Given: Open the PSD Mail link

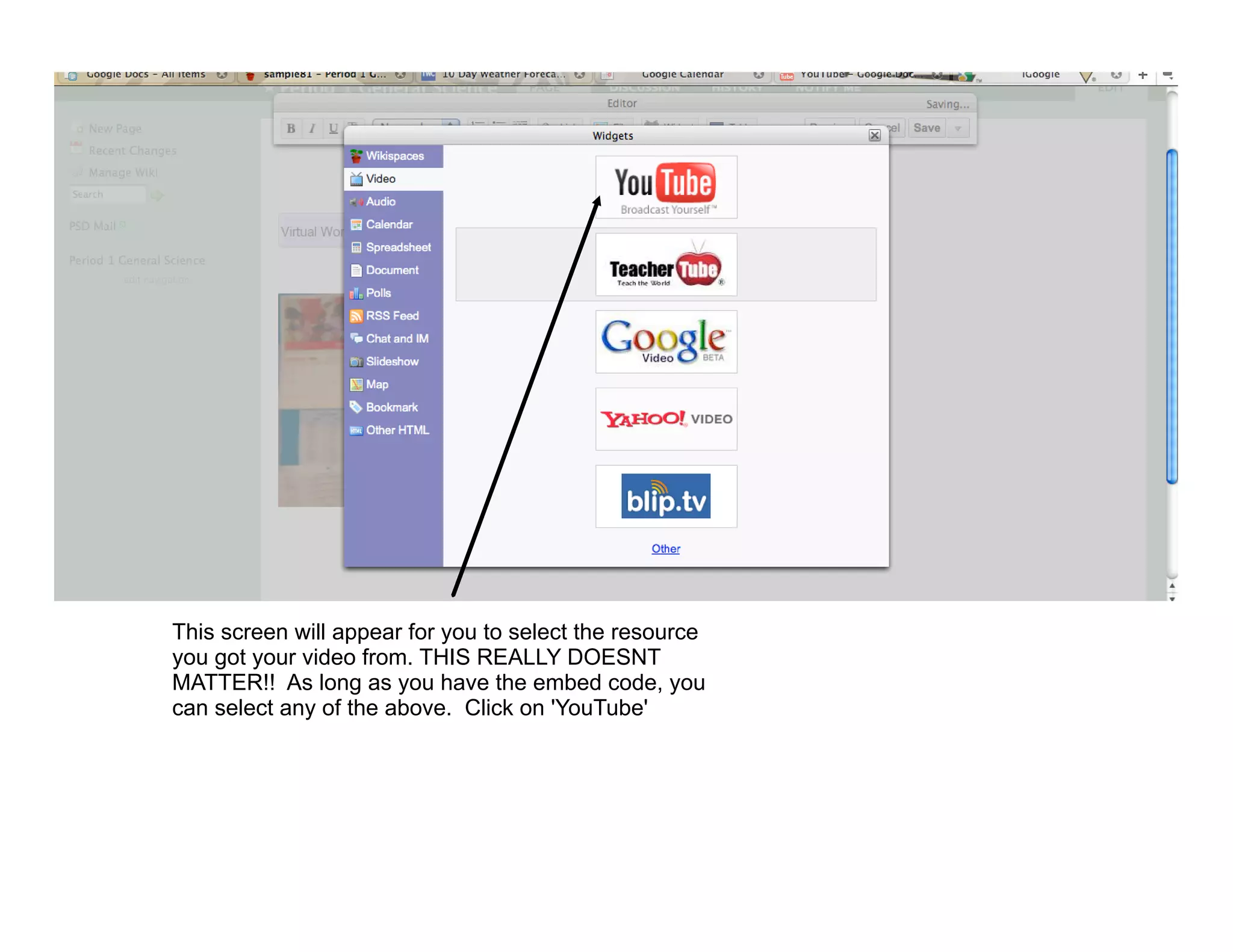Looking at the screenshot, I should tap(92, 226).
